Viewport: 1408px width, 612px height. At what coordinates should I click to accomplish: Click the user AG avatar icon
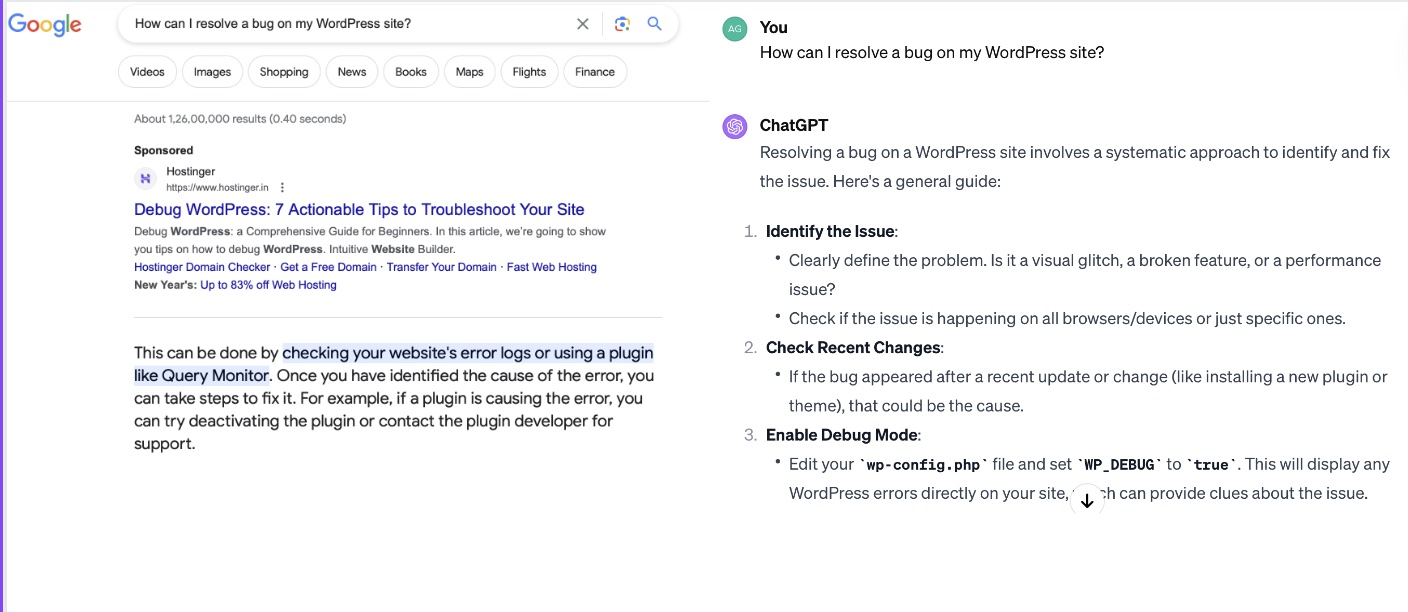(735, 29)
